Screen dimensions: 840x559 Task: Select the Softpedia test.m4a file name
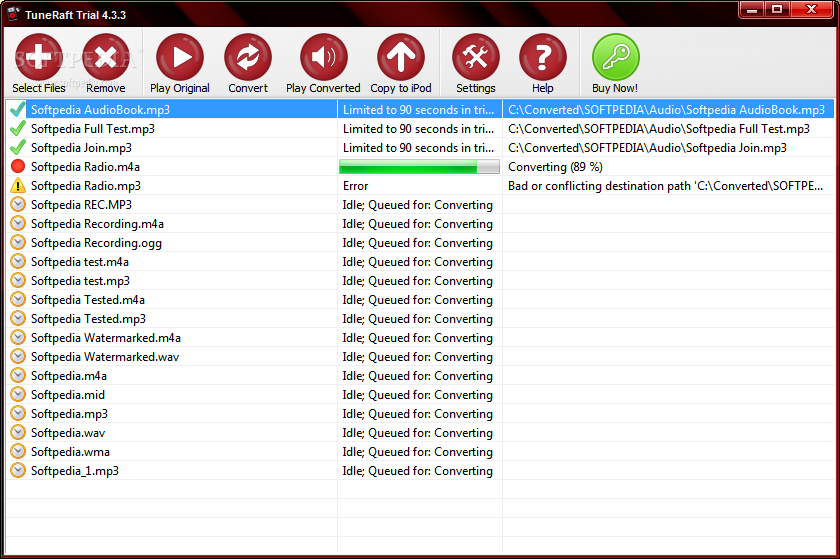[80, 262]
